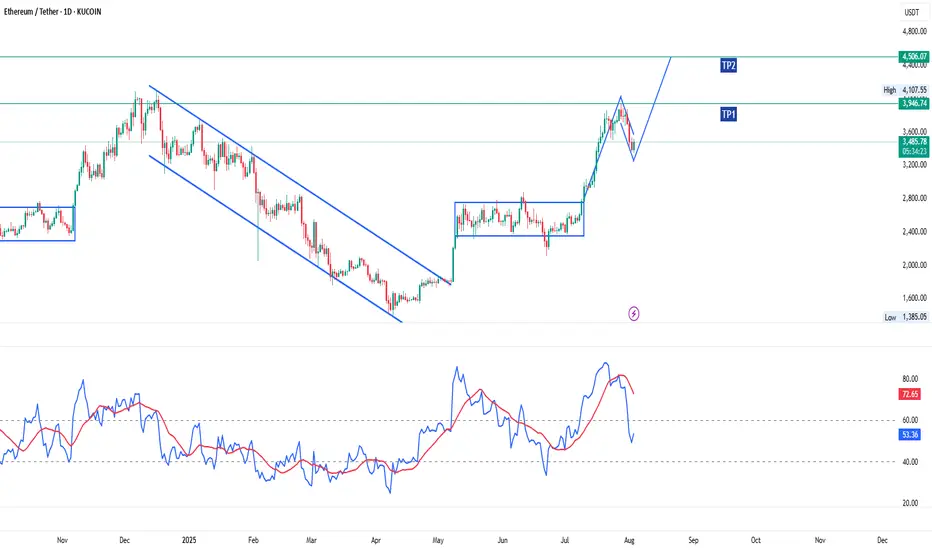Screen dimensions: 932x550
Task: Click the 2,800.00 price scale label
Action: [914, 198]
